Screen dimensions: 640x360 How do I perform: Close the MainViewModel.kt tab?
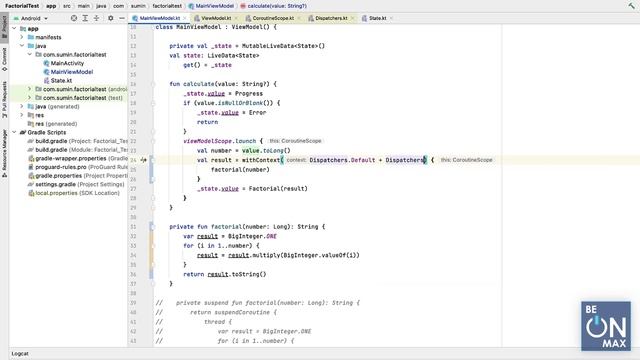pyautogui.click(x=184, y=18)
